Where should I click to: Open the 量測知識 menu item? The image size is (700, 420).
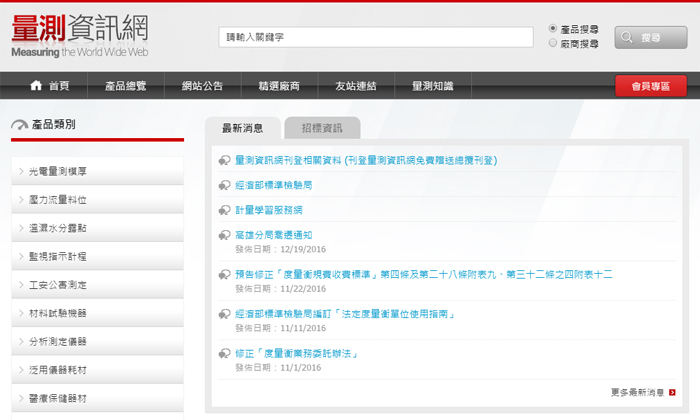click(x=432, y=86)
